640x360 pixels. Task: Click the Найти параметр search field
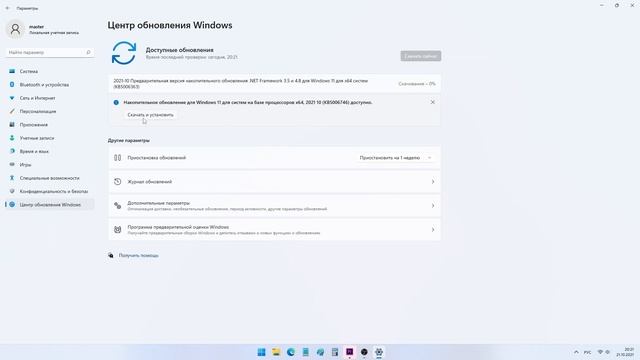pos(49,52)
